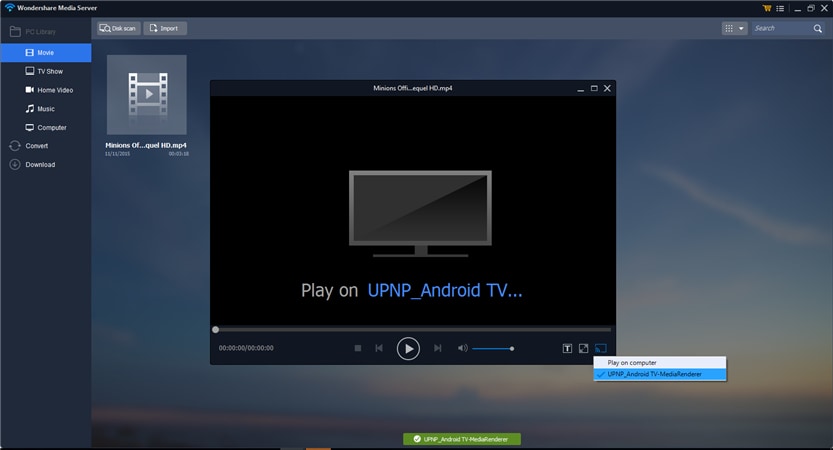The width and height of the screenshot is (833, 450).
Task: Adjust the volume slider
Action: (x=493, y=349)
